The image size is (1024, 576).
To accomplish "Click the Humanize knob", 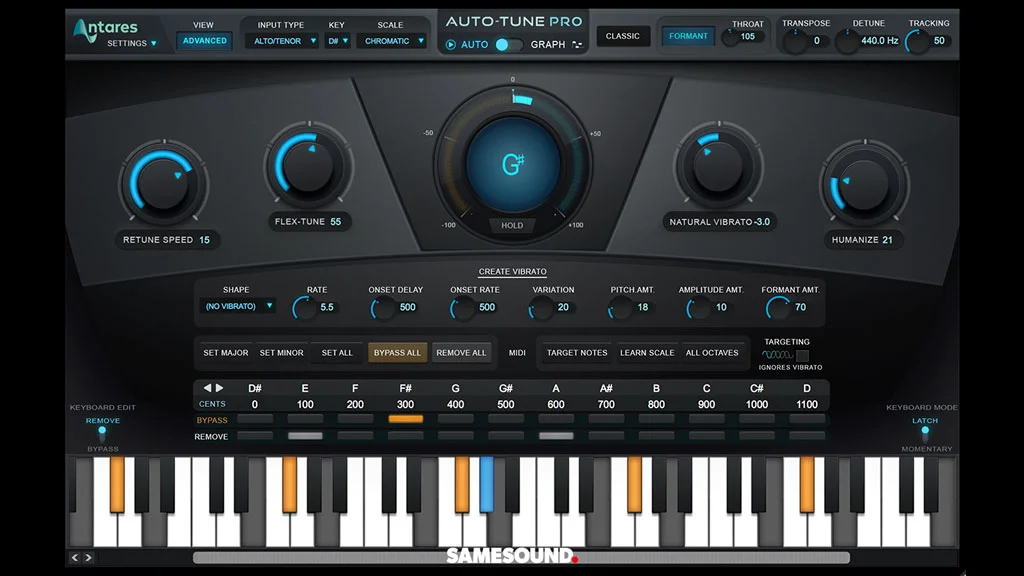I will coord(865,183).
